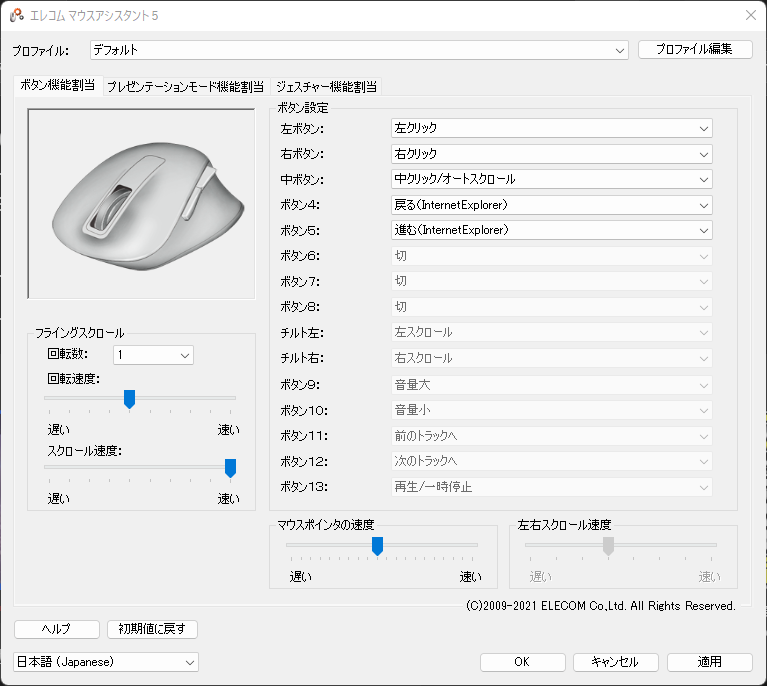Click the キャンセル button
767x686 pixels.
click(615, 662)
